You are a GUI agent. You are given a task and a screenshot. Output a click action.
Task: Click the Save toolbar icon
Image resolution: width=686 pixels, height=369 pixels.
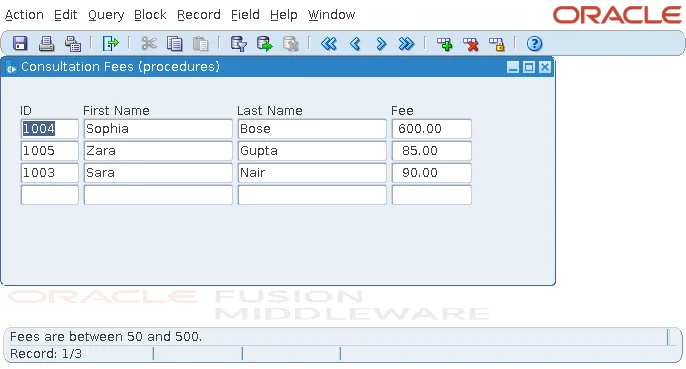click(20, 44)
